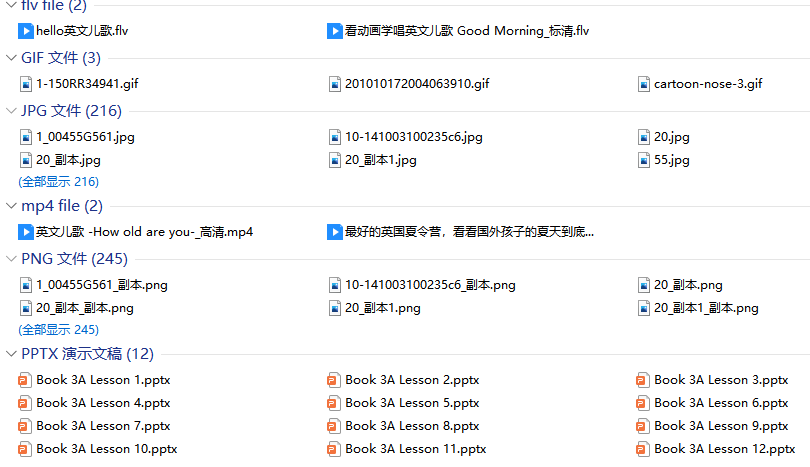Show all 245 PNG files link
This screenshot has width=810, height=467.
tap(58, 330)
